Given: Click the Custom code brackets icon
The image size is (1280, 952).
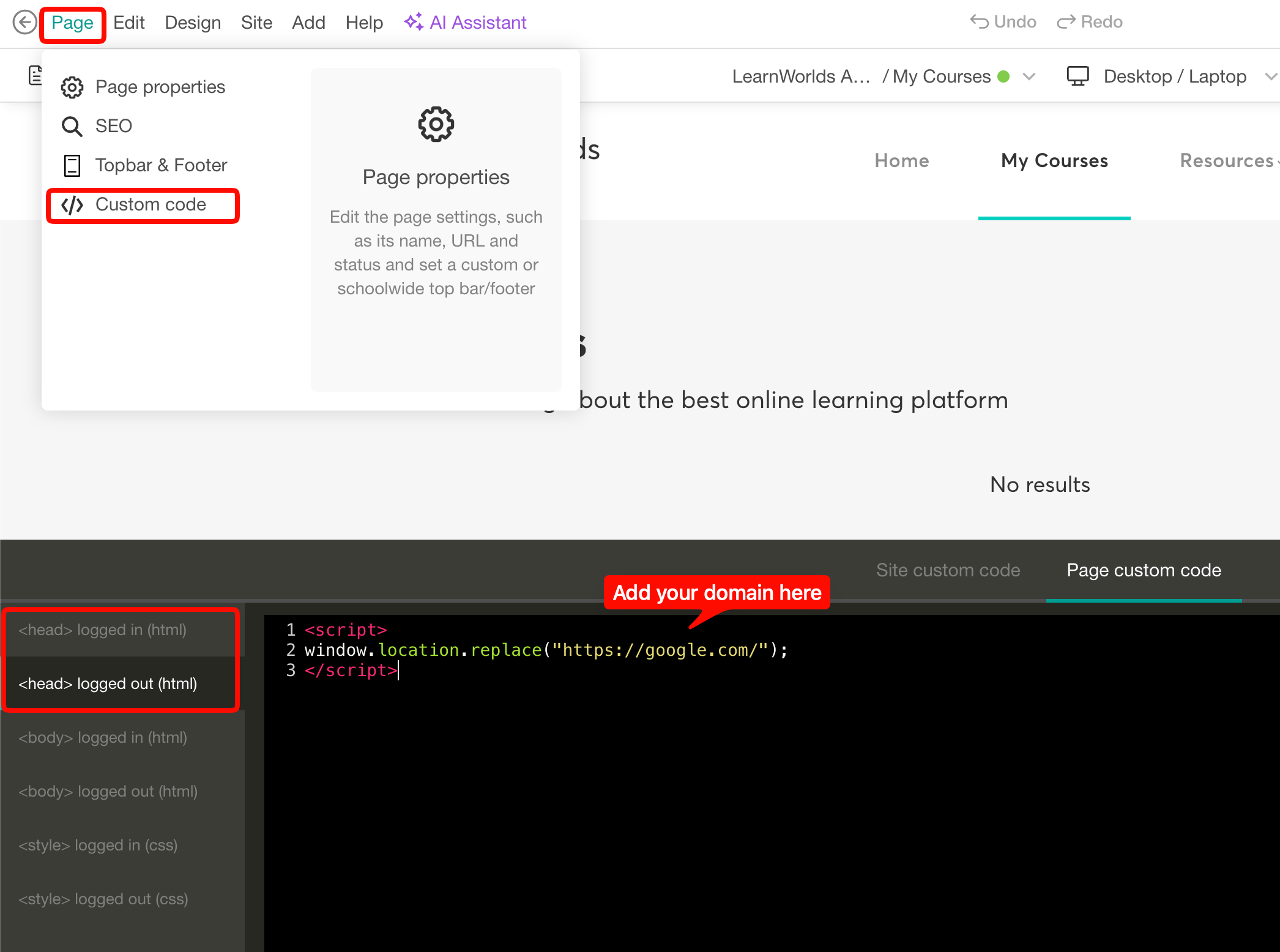Looking at the screenshot, I should [72, 205].
